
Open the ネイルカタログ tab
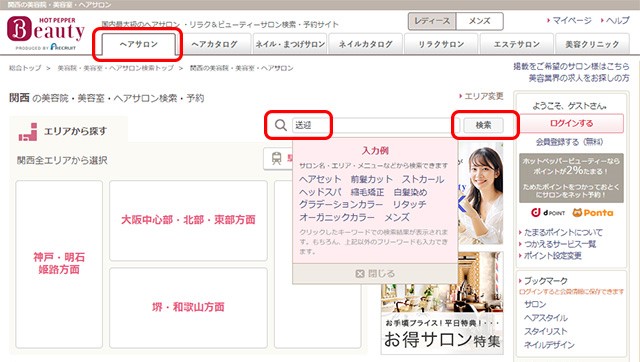[x=365, y=44]
